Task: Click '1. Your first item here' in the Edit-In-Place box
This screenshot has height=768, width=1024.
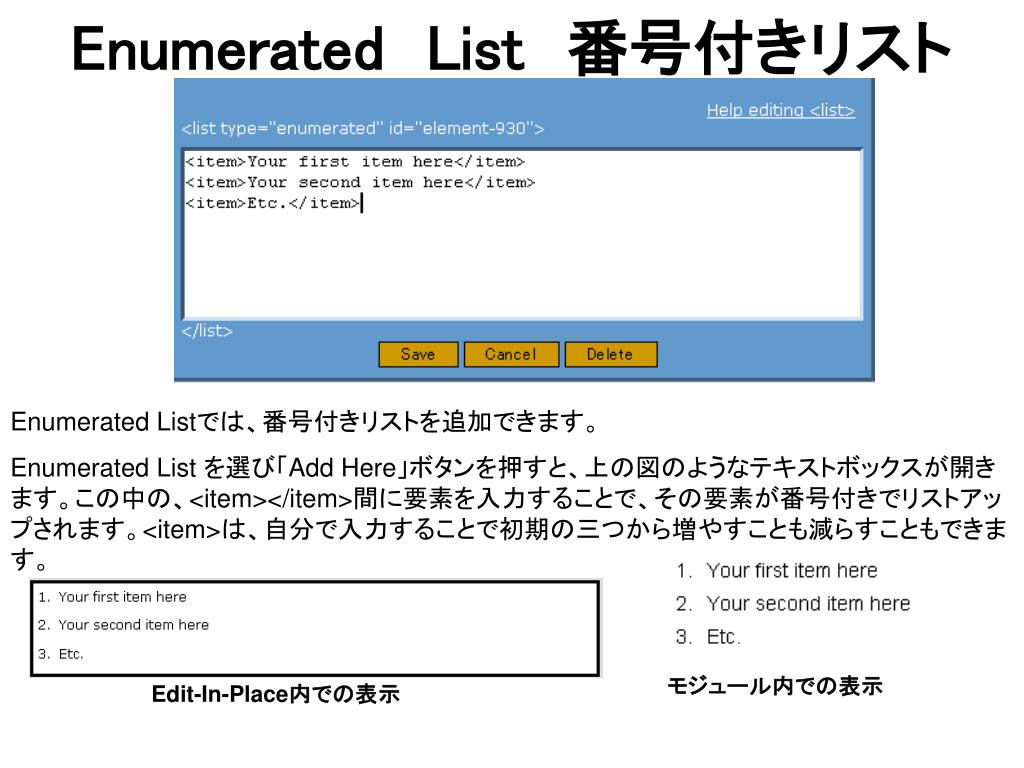Action: [112, 597]
